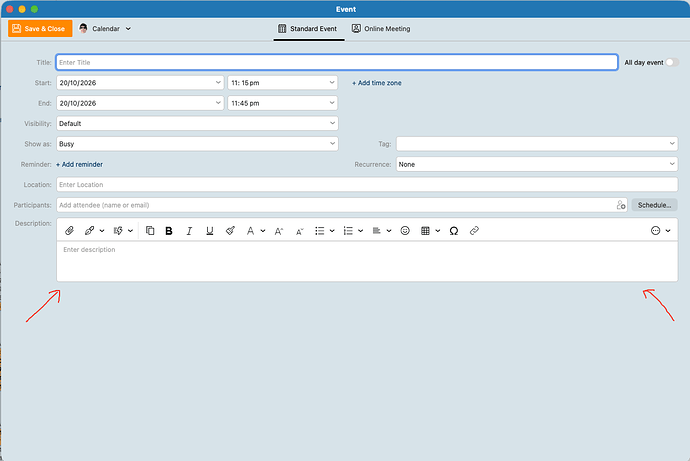Click inside the Enter description area
The width and height of the screenshot is (690, 461).
367,261
